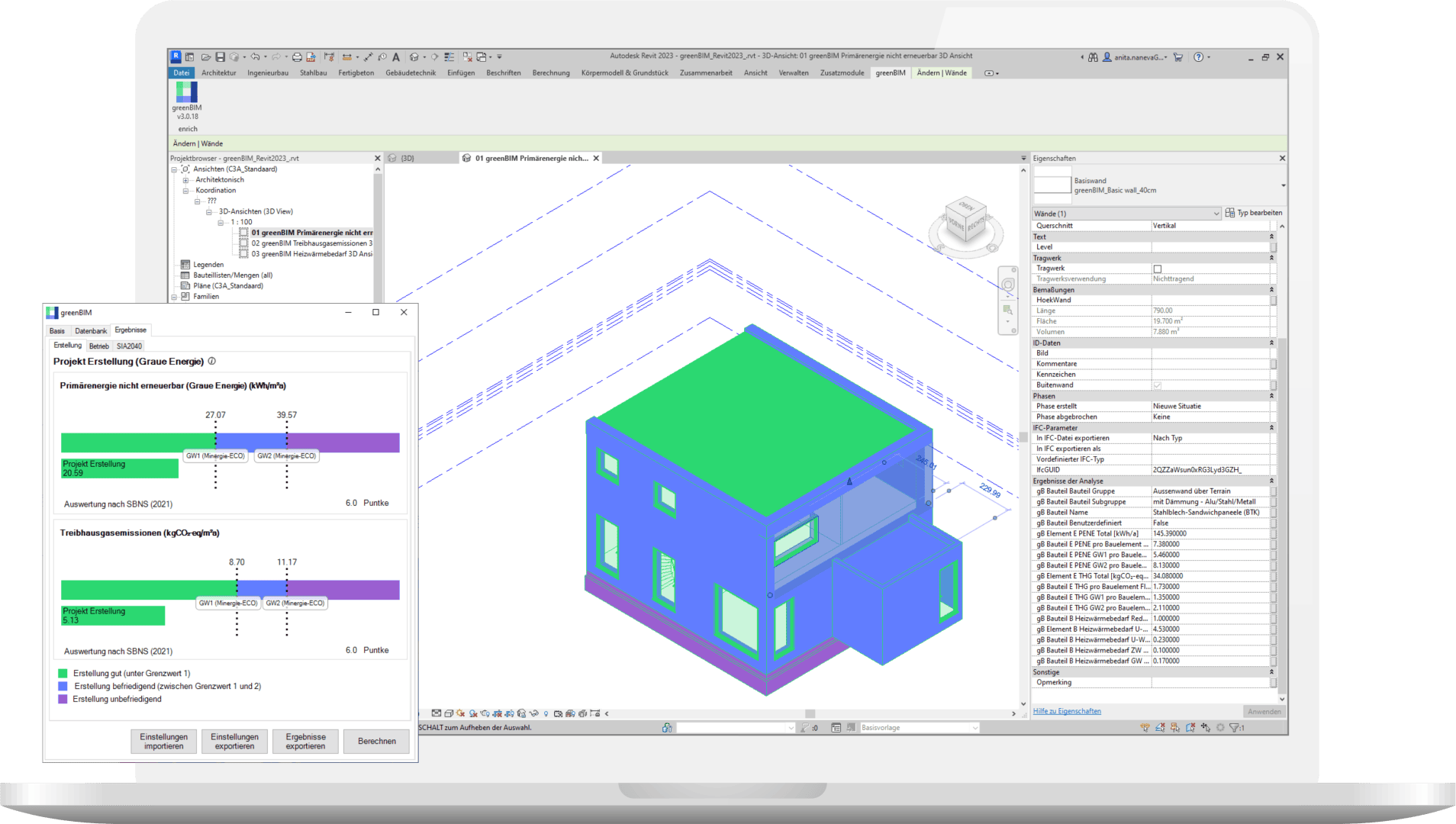Switch to the SIA2040 sub-tab
The height and width of the screenshot is (824, 1456).
(129, 346)
